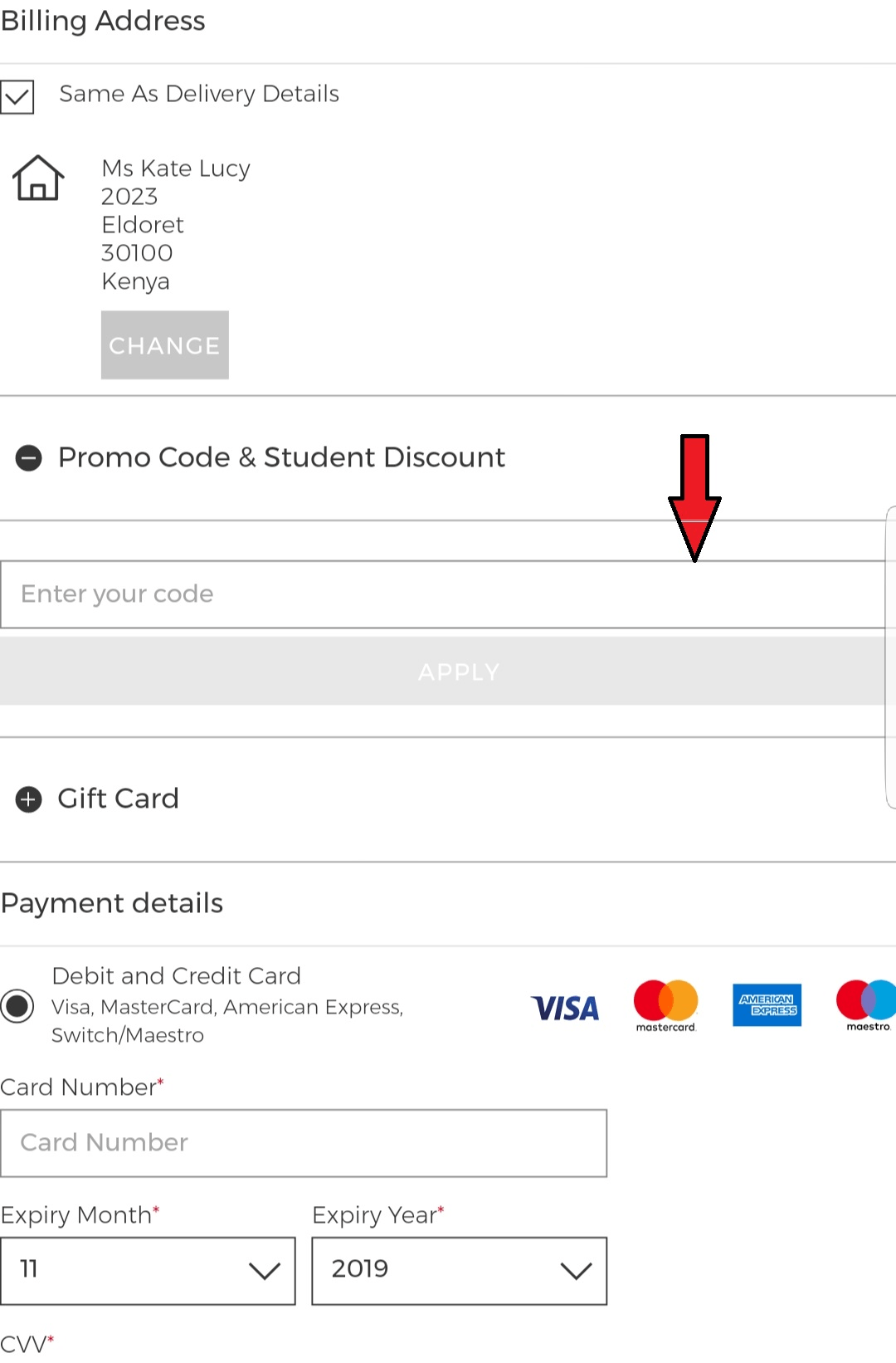Click the home address icon
This screenshot has width=896, height=1363.
click(x=38, y=178)
